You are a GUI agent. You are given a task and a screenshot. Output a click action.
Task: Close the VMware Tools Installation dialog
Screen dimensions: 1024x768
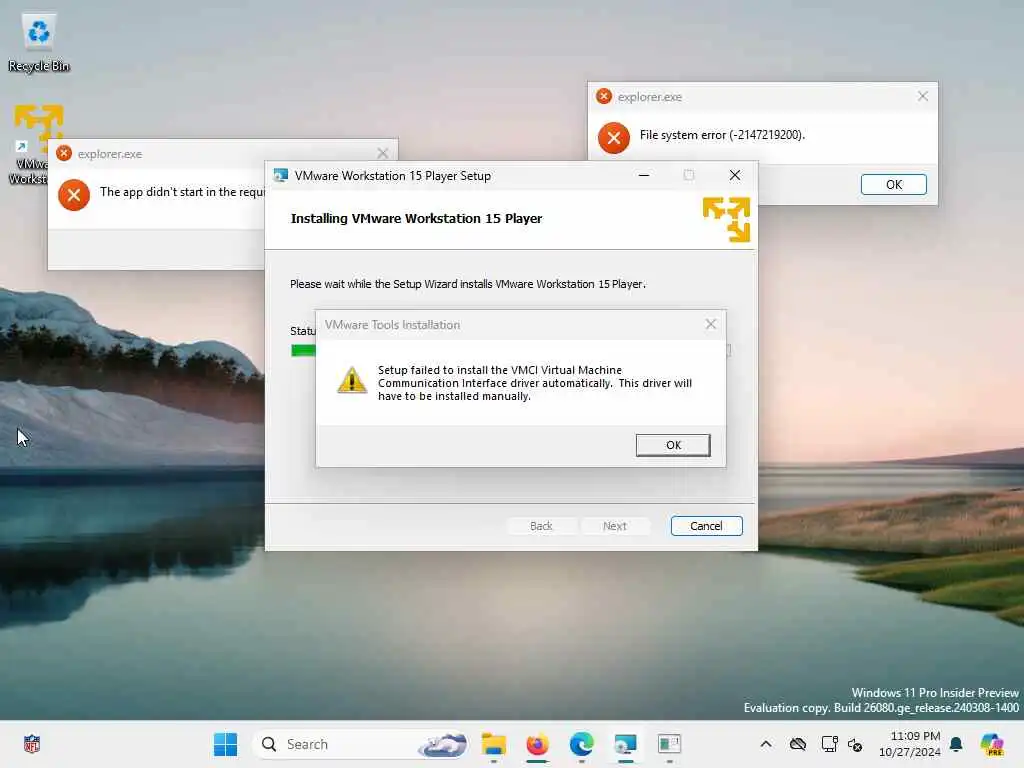click(711, 325)
